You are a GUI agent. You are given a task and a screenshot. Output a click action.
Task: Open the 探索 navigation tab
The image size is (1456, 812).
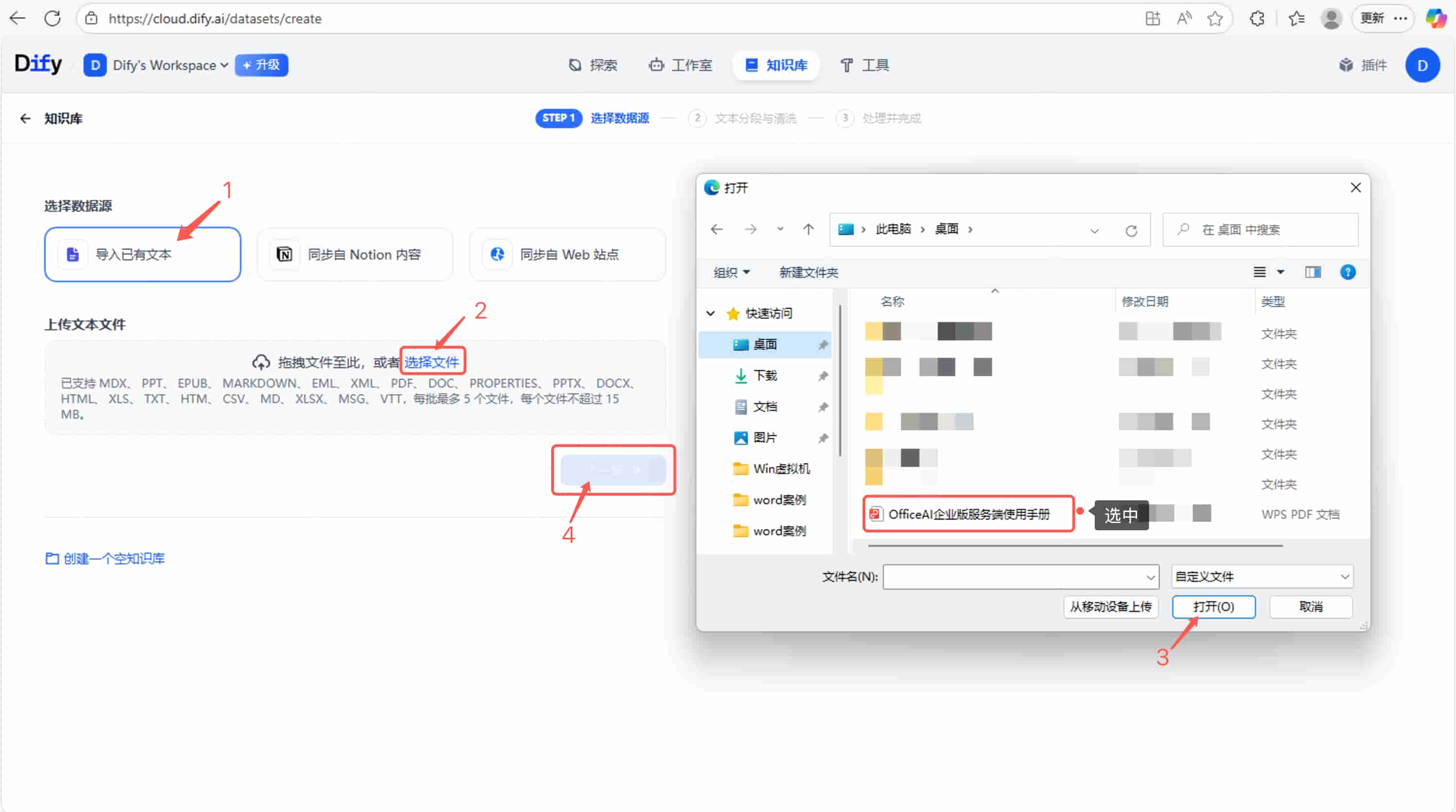pyautogui.click(x=593, y=65)
